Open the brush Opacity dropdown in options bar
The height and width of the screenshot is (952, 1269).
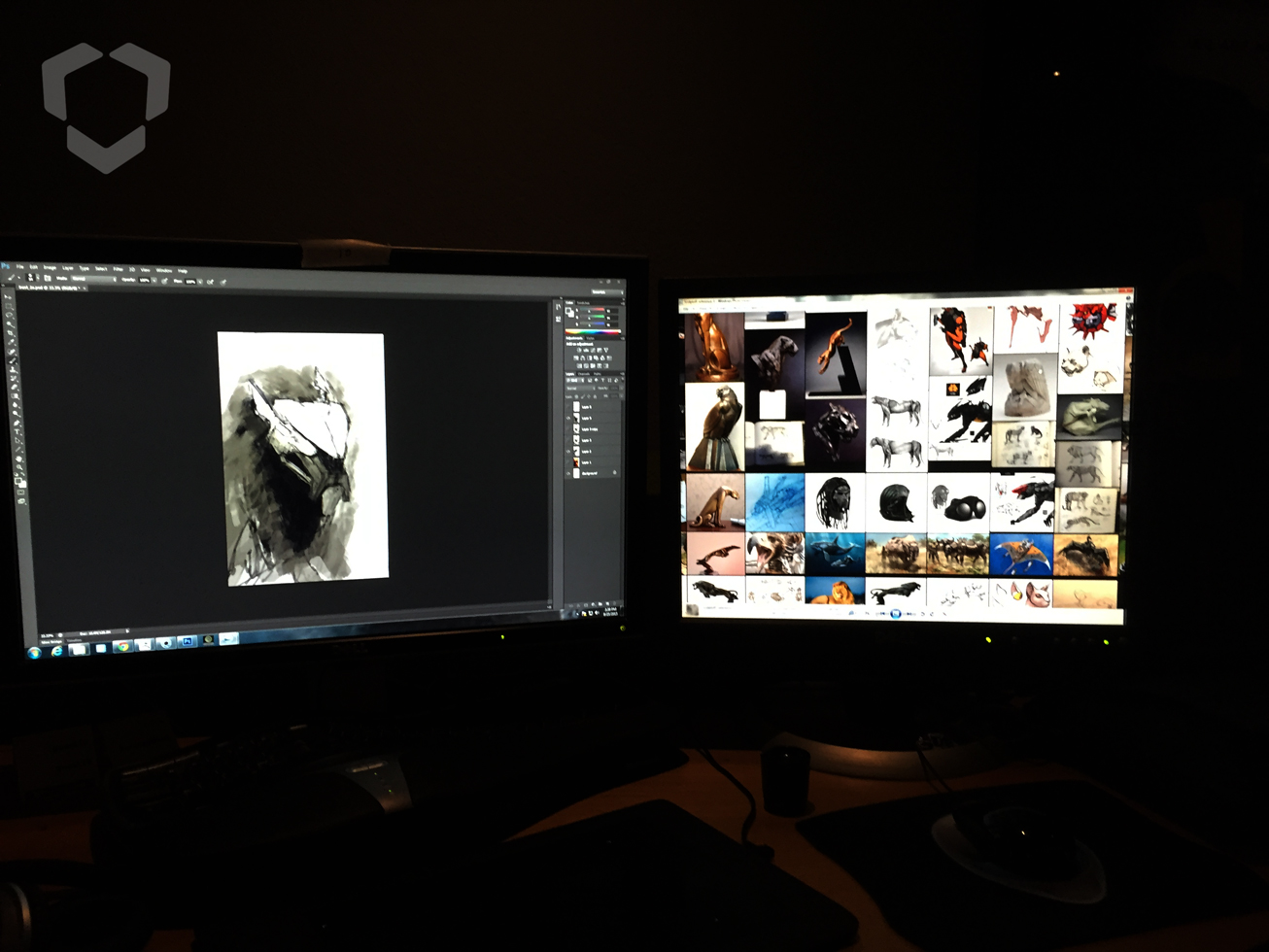(x=154, y=281)
